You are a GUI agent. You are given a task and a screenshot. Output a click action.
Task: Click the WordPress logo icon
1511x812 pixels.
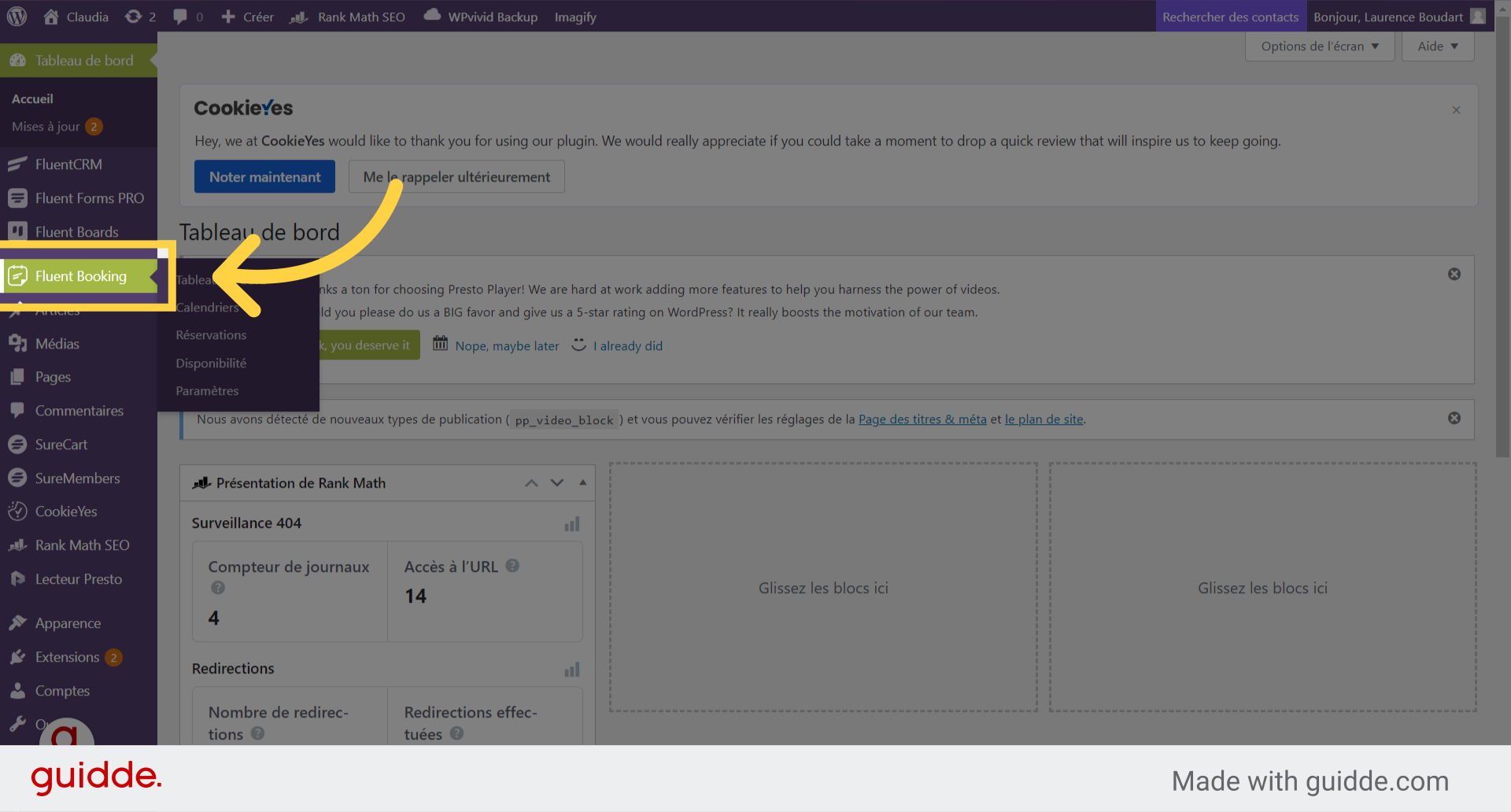tap(17, 17)
